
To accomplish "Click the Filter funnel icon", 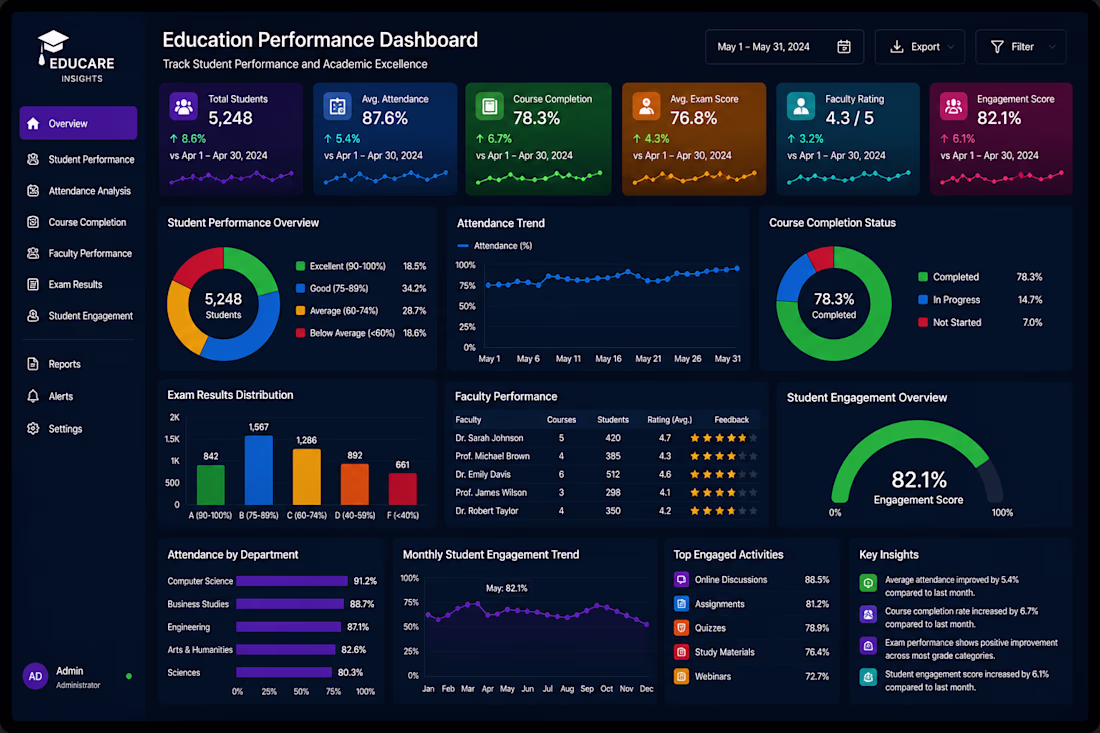I will pos(997,47).
